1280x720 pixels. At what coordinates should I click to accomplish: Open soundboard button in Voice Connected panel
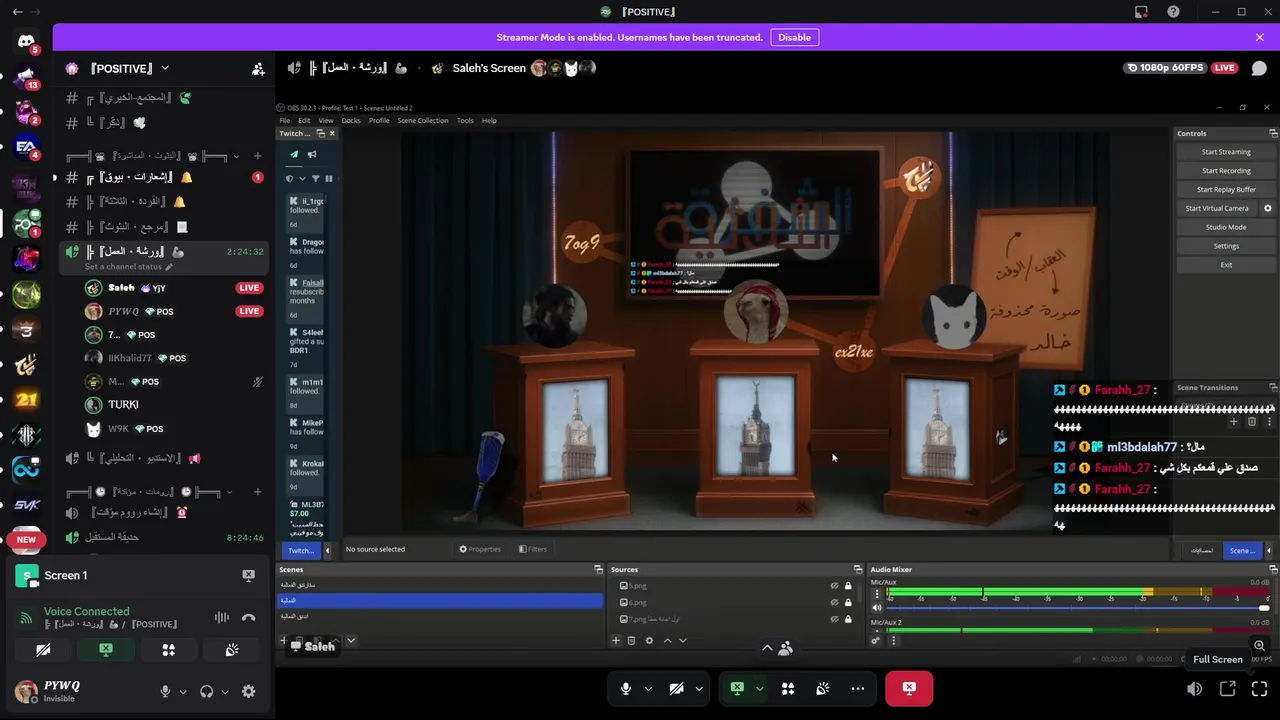pyautogui.click(x=232, y=650)
